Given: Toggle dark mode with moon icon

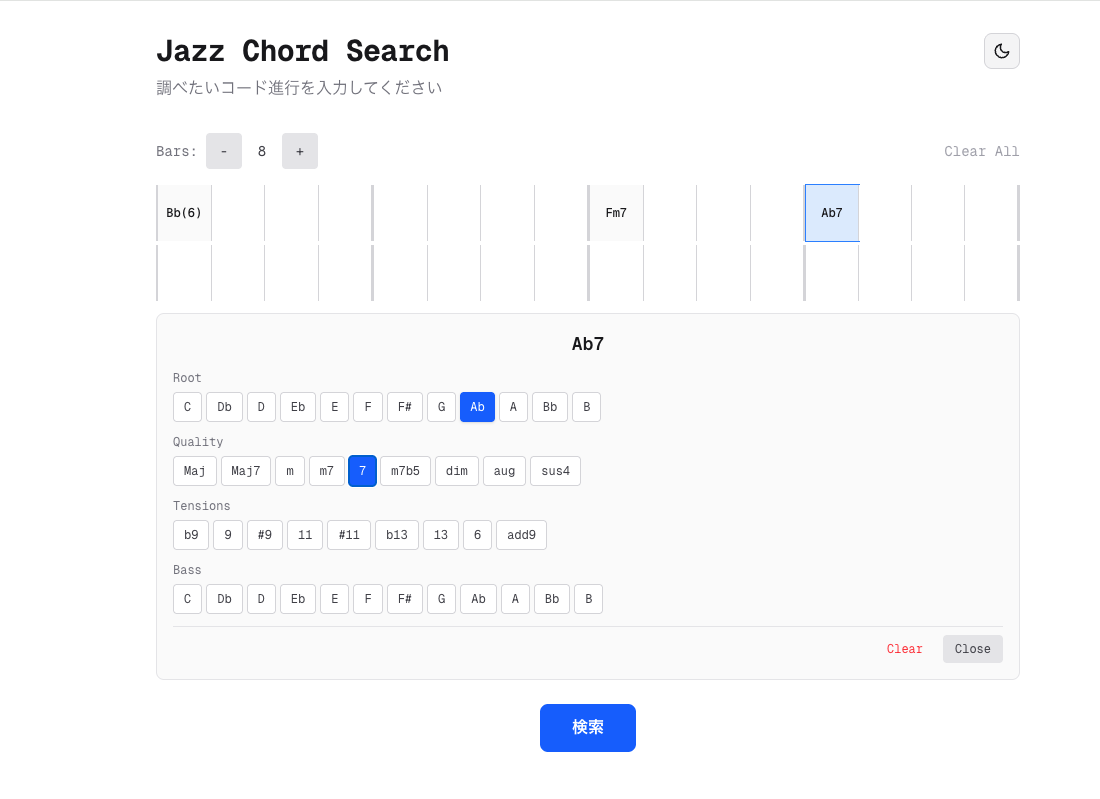Looking at the screenshot, I should [x=1001, y=51].
